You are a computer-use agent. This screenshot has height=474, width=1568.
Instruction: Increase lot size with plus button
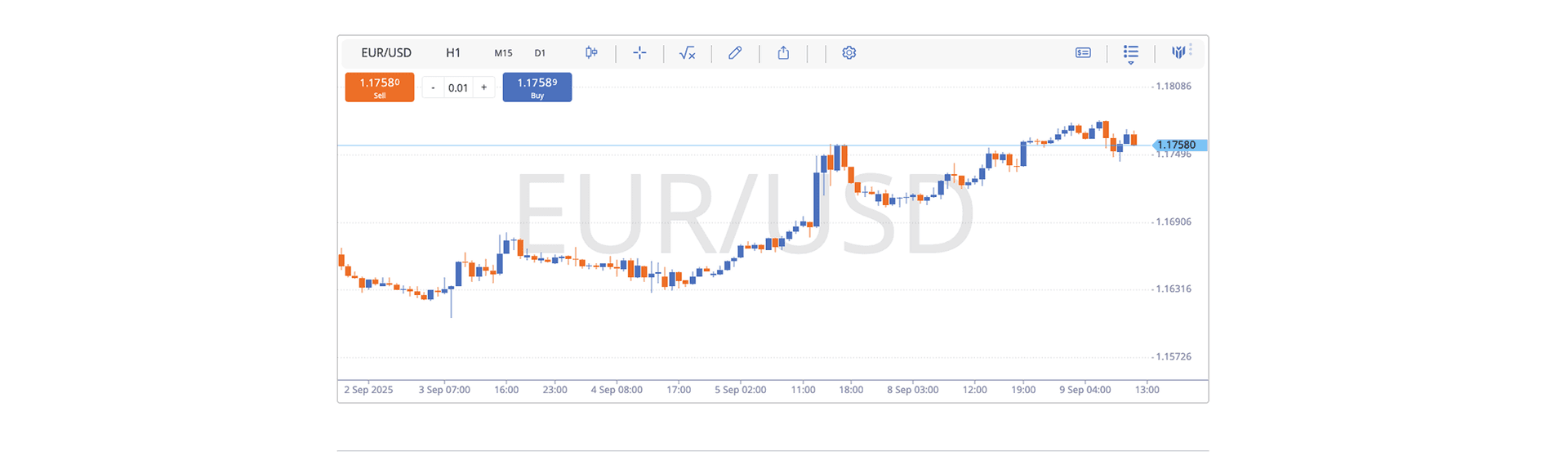(483, 87)
